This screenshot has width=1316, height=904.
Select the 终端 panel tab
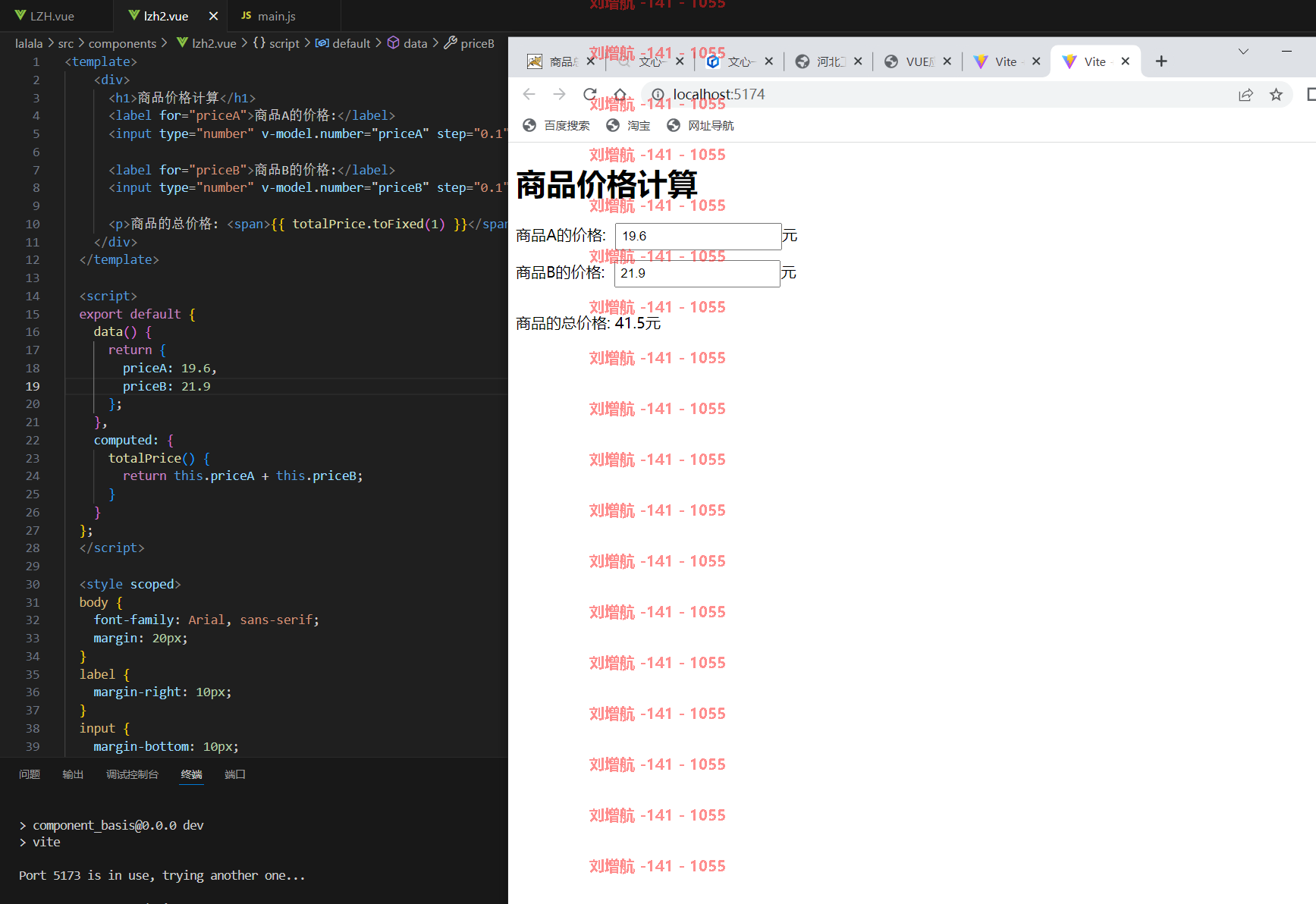[x=192, y=774]
